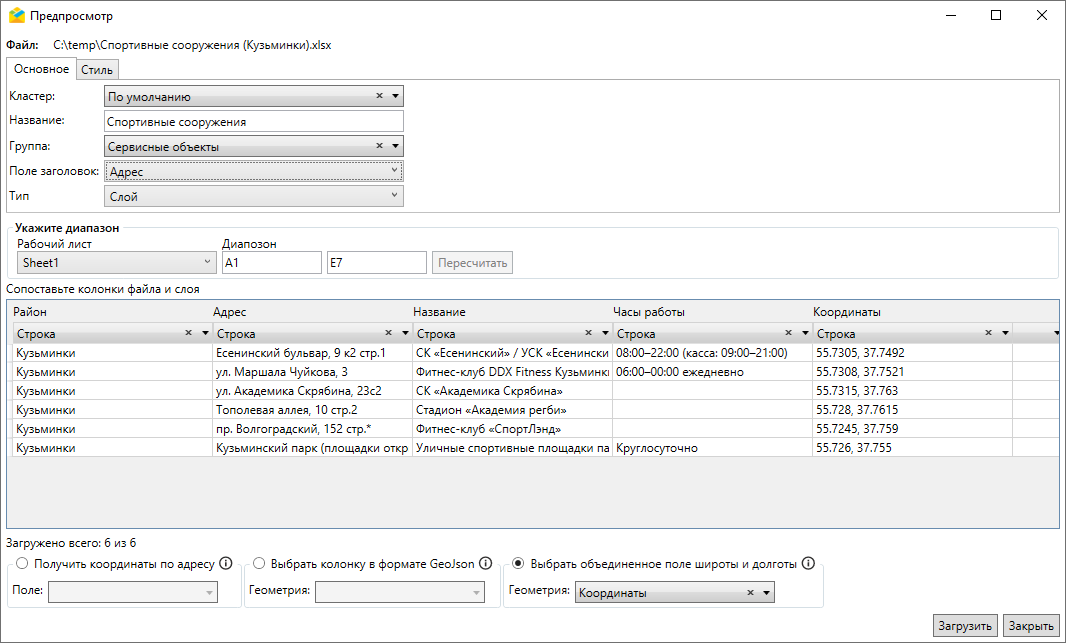Clear the Кластер selection with the x icon
1066x643 pixels.
[x=379, y=96]
